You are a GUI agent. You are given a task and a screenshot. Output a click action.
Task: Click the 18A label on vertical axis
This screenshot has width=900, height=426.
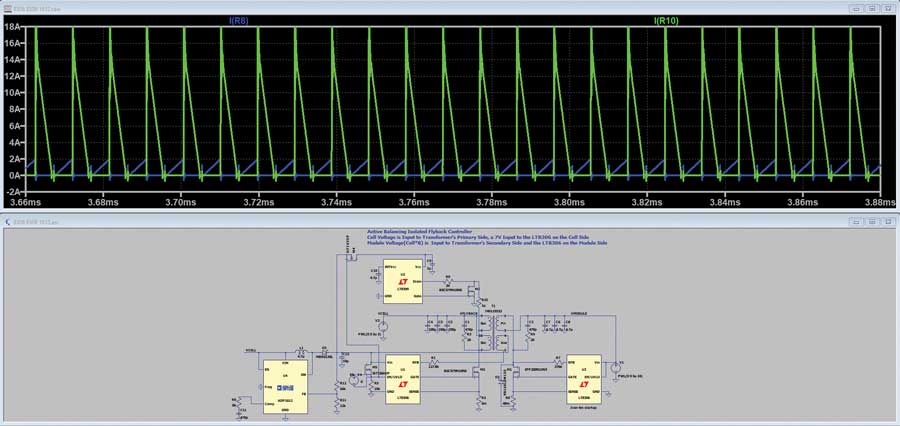(14, 28)
